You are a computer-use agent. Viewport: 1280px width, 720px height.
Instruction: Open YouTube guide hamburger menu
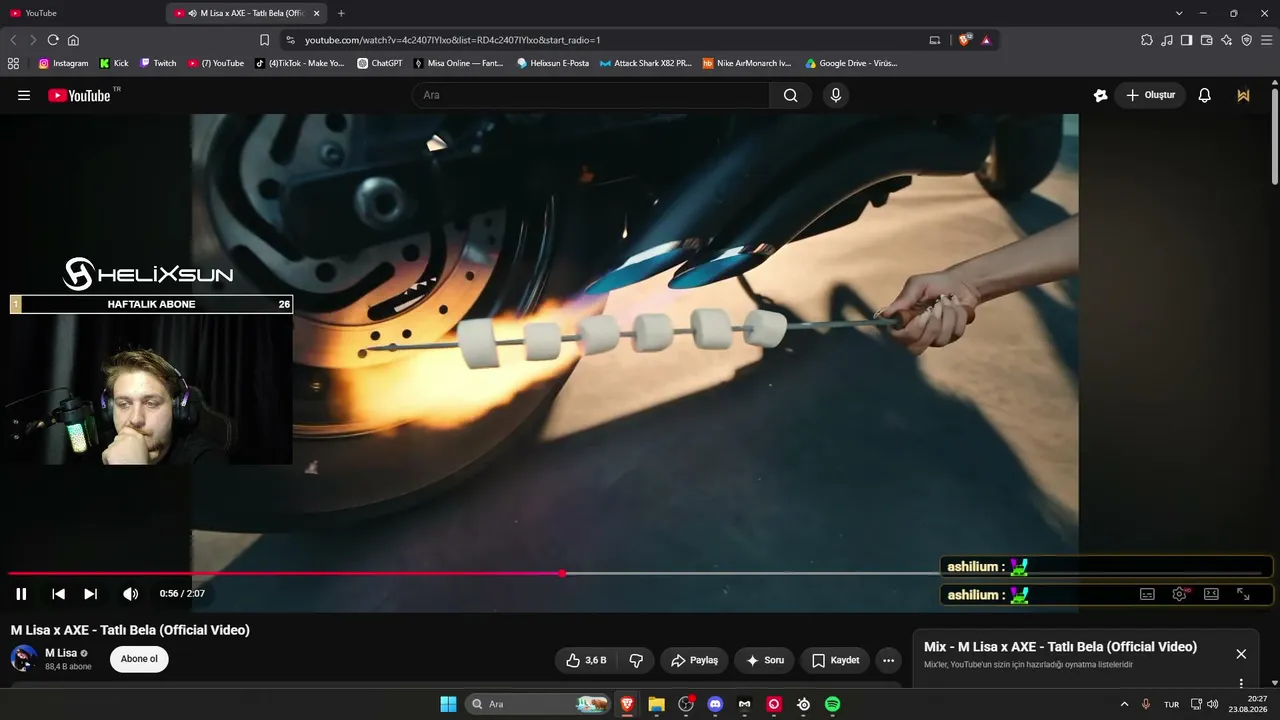point(24,95)
